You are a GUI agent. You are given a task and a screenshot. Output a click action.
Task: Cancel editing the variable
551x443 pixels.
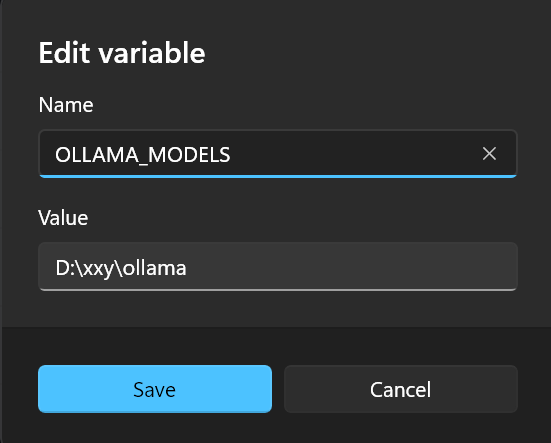401,389
